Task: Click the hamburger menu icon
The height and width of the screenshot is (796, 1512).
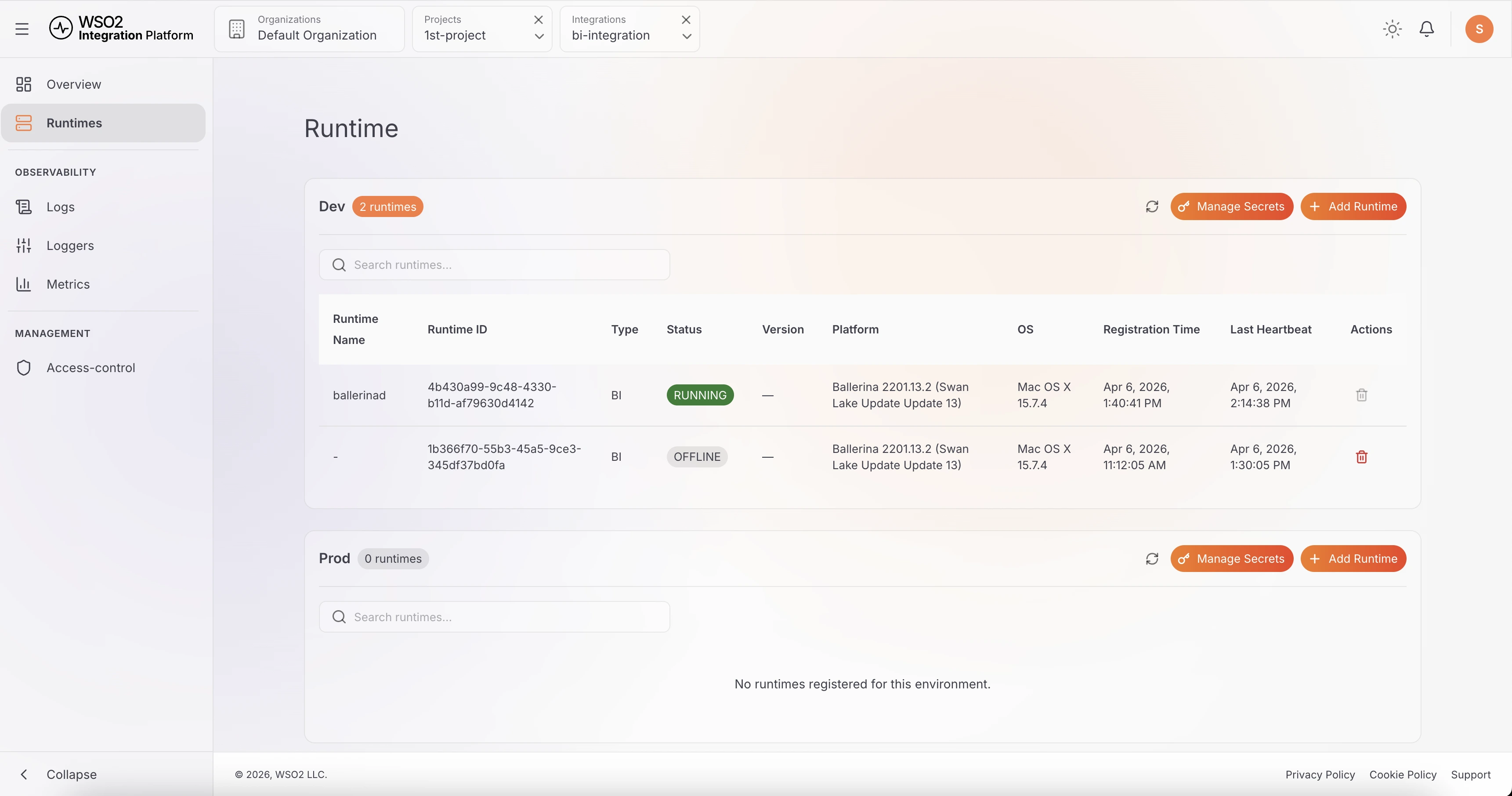Action: (22, 29)
